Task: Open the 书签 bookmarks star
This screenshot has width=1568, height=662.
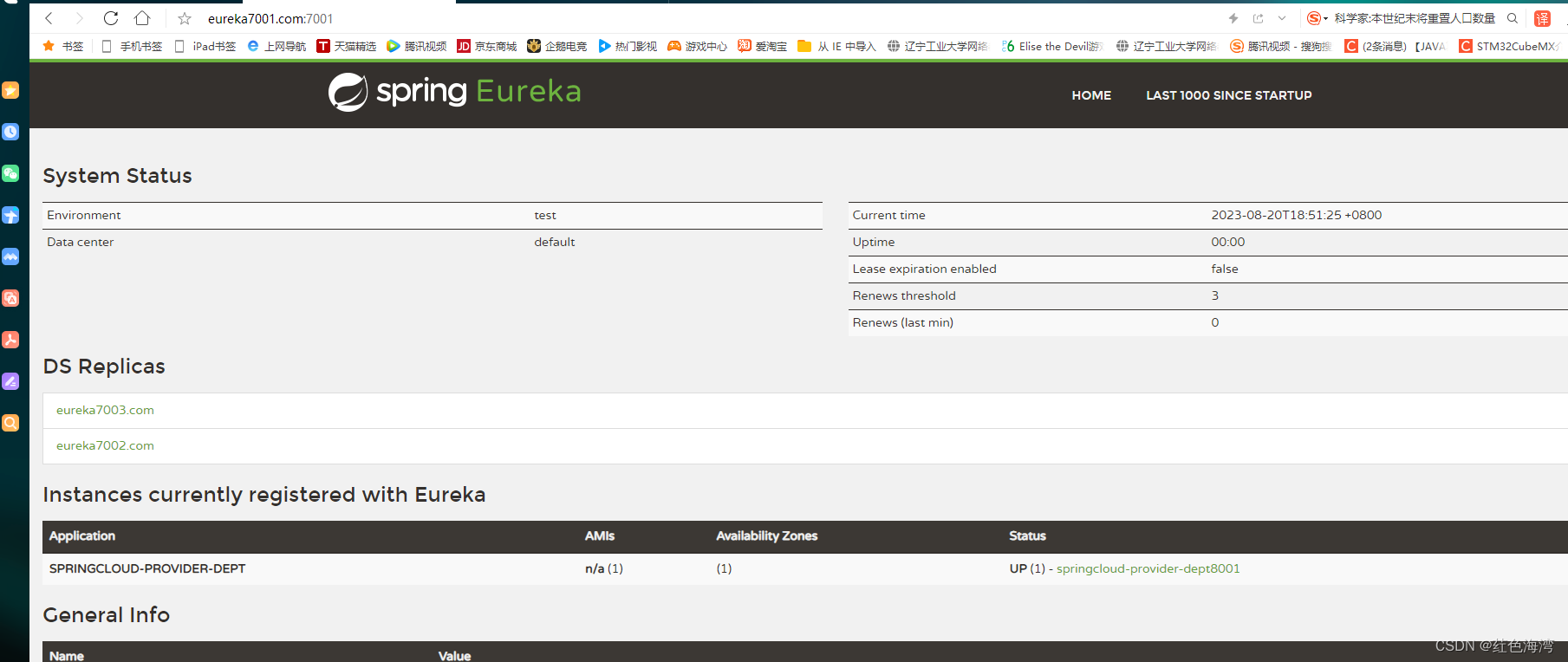Action: (x=62, y=46)
